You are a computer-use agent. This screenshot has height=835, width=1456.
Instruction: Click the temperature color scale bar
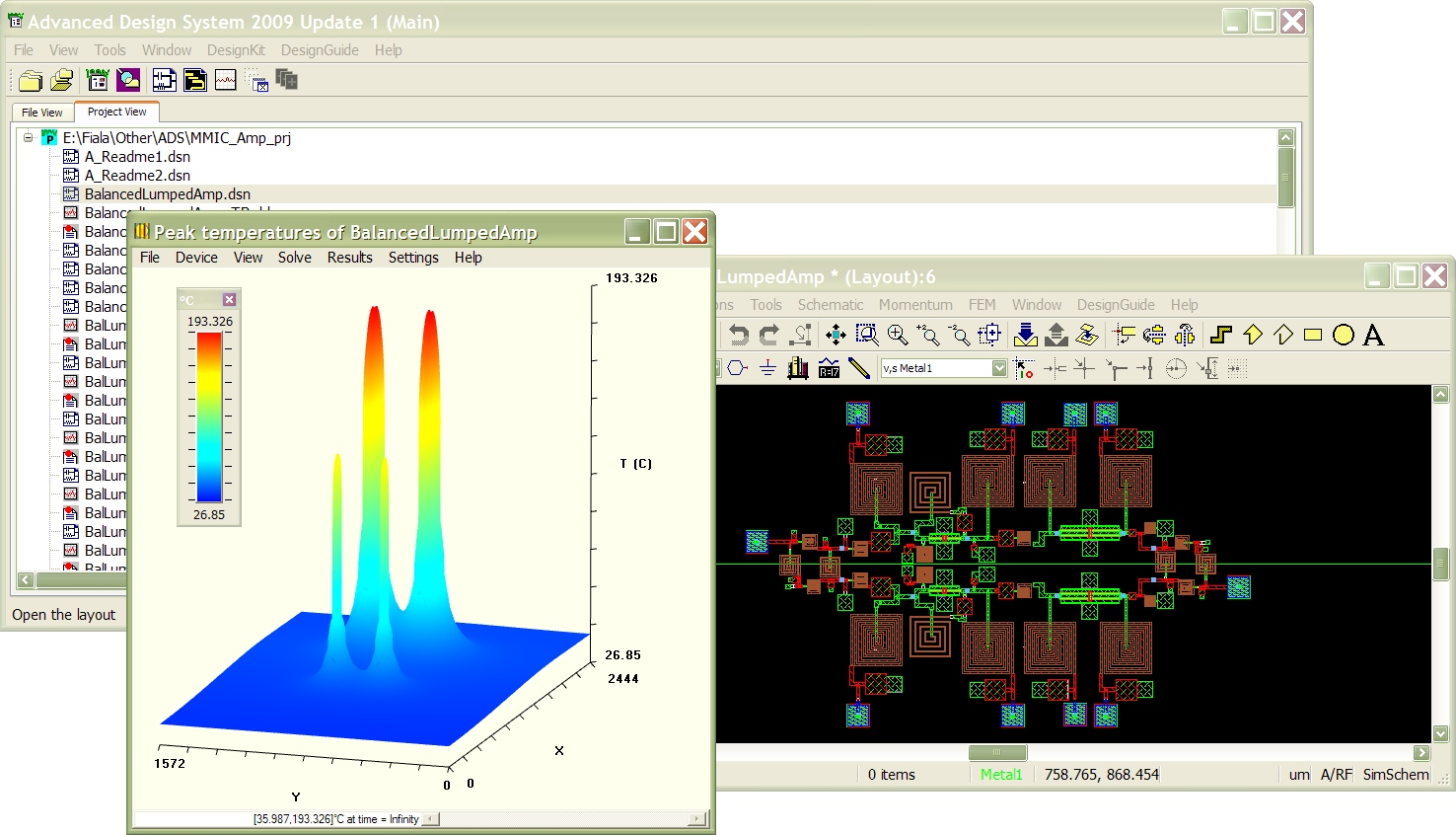[209, 417]
